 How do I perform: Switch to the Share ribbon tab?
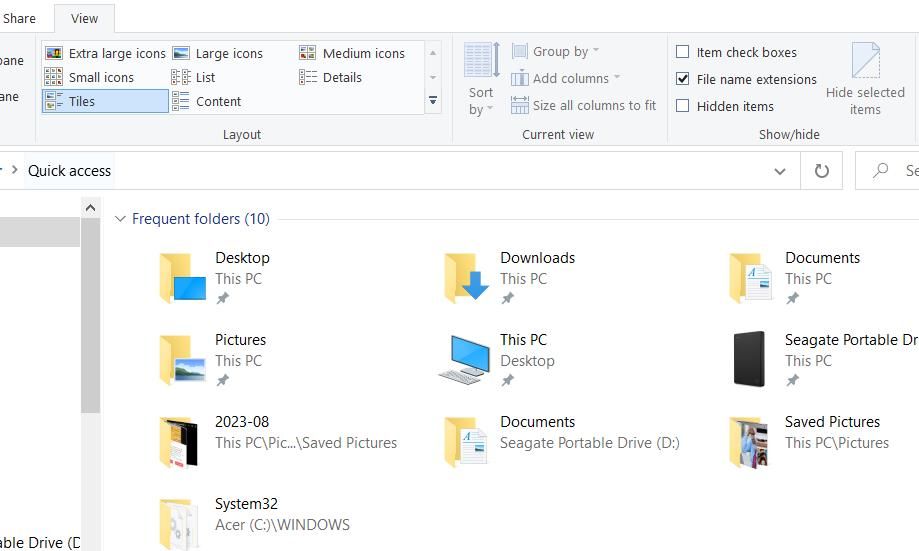[19, 18]
